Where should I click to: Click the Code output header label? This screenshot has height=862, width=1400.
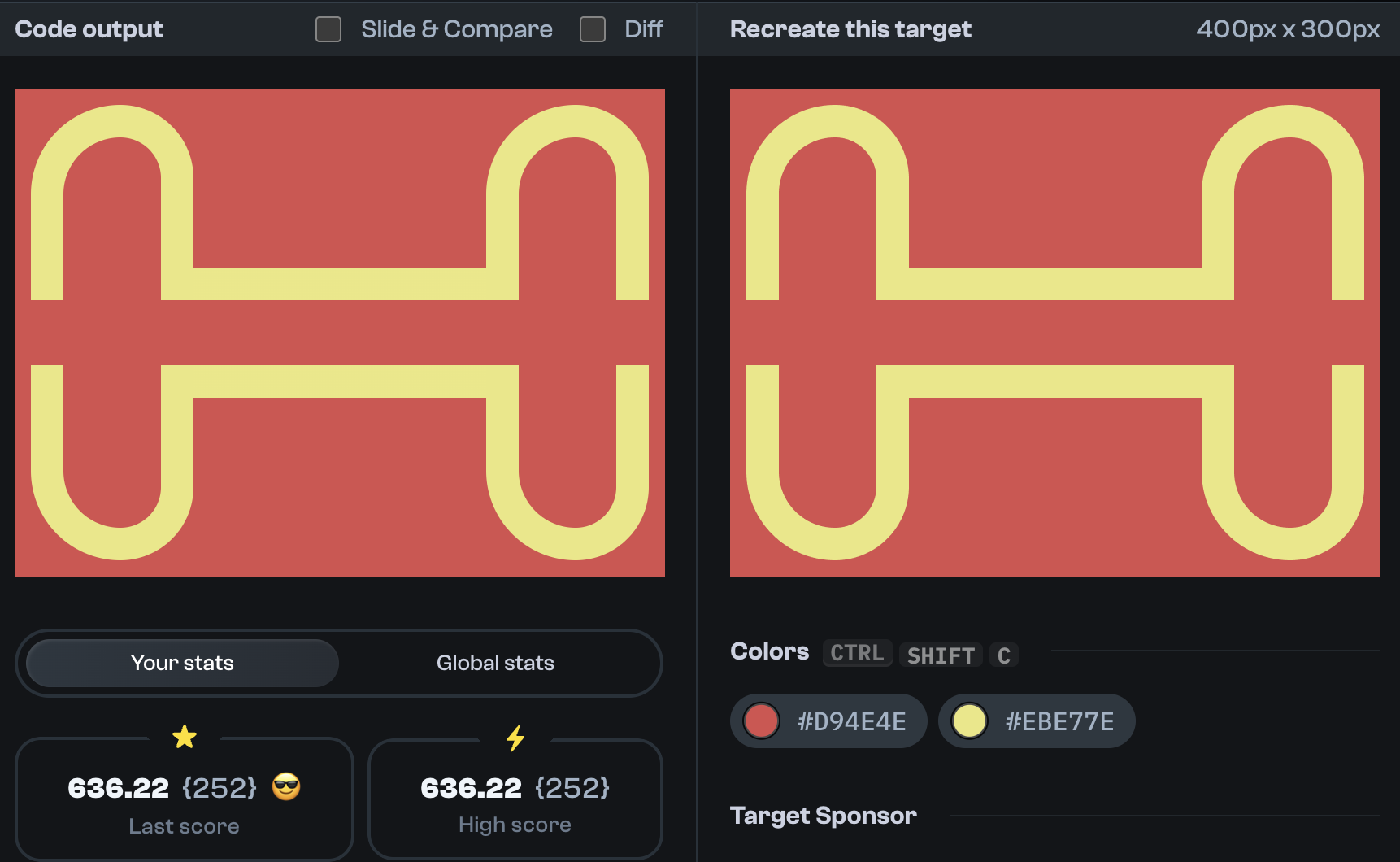click(x=89, y=29)
